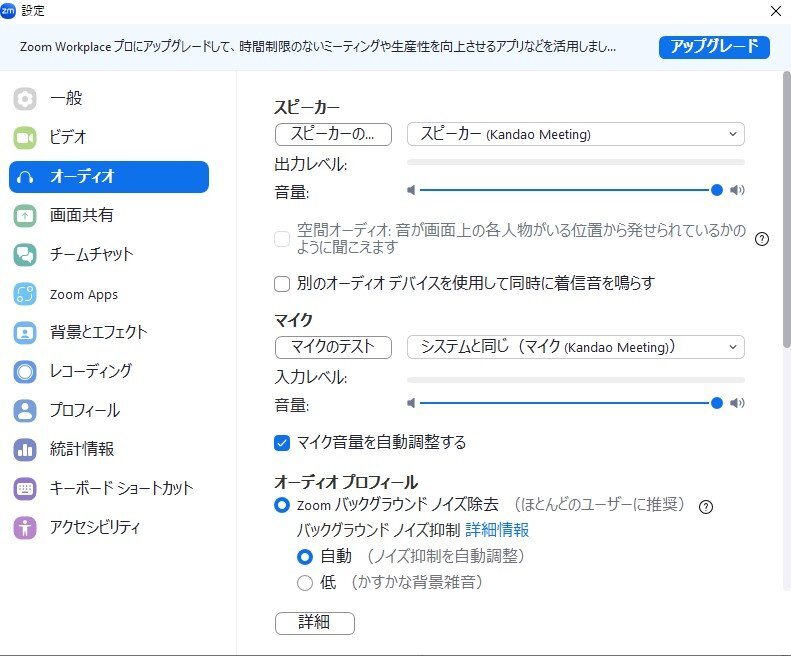Click the ビデオ camera icon
This screenshot has width=791, height=656.
[x=25, y=138]
